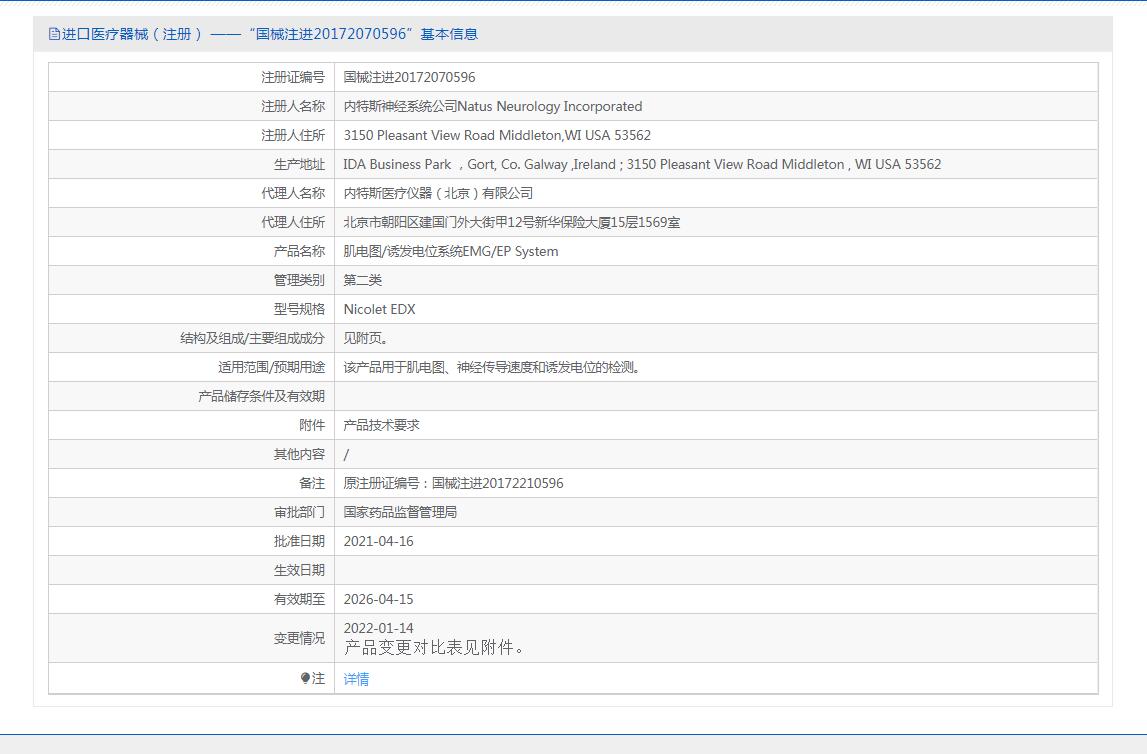Click the 型号规格 label
The width and height of the screenshot is (1147, 754).
pyautogui.click(x=299, y=309)
